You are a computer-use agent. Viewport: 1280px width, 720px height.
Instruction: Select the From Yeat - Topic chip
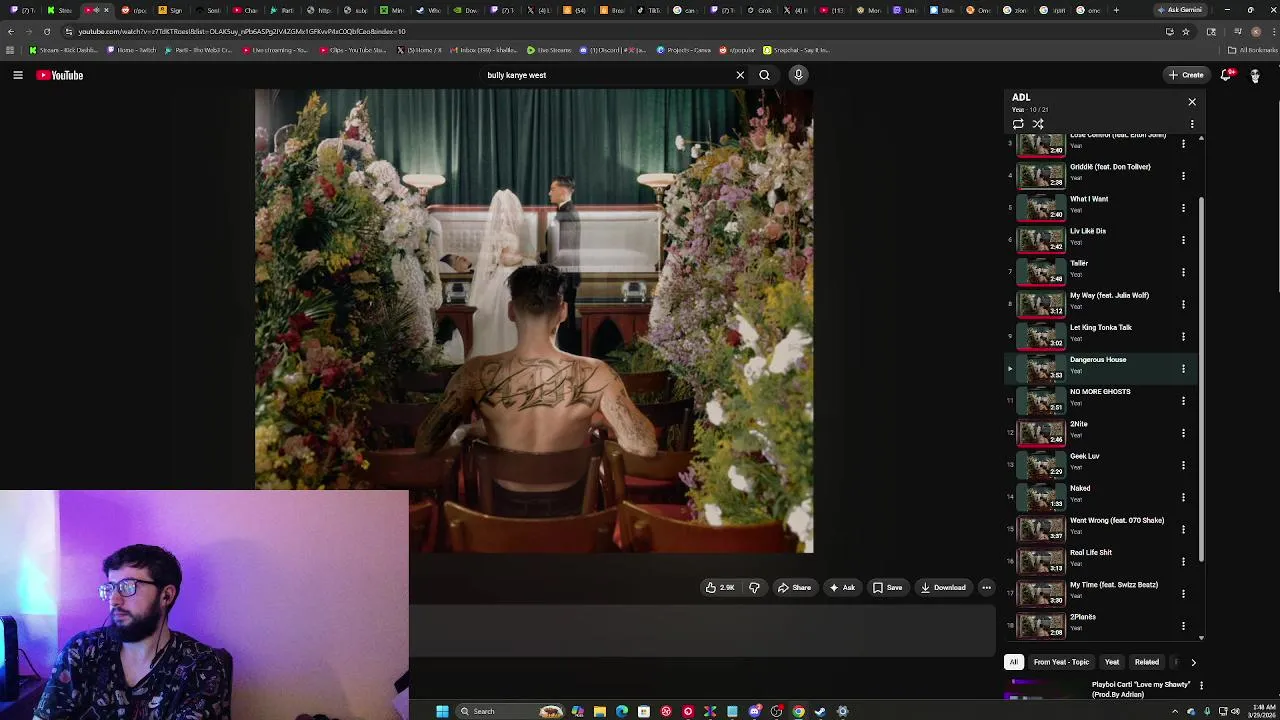pyautogui.click(x=1061, y=662)
